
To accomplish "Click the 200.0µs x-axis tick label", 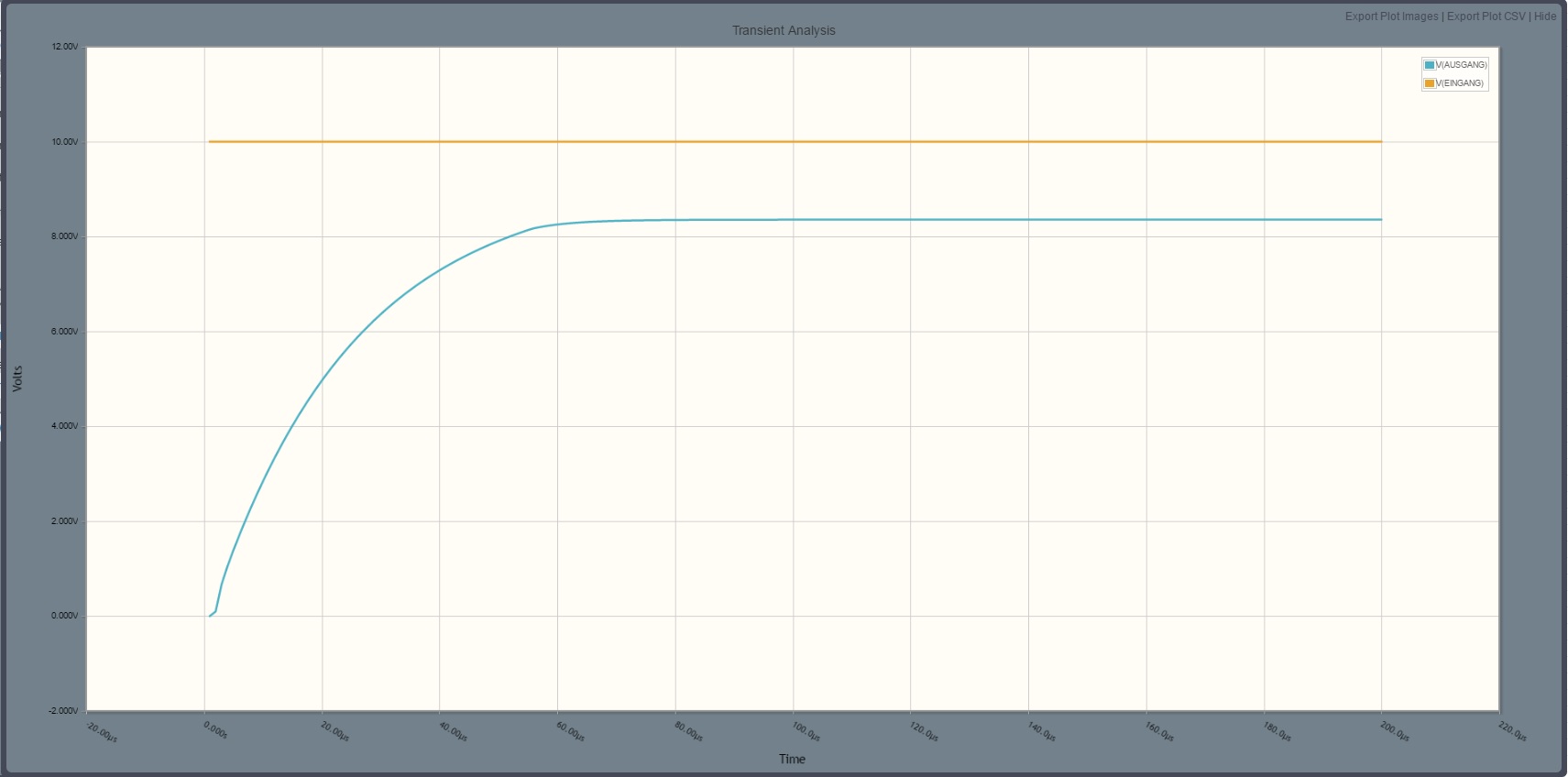I will (x=1395, y=731).
